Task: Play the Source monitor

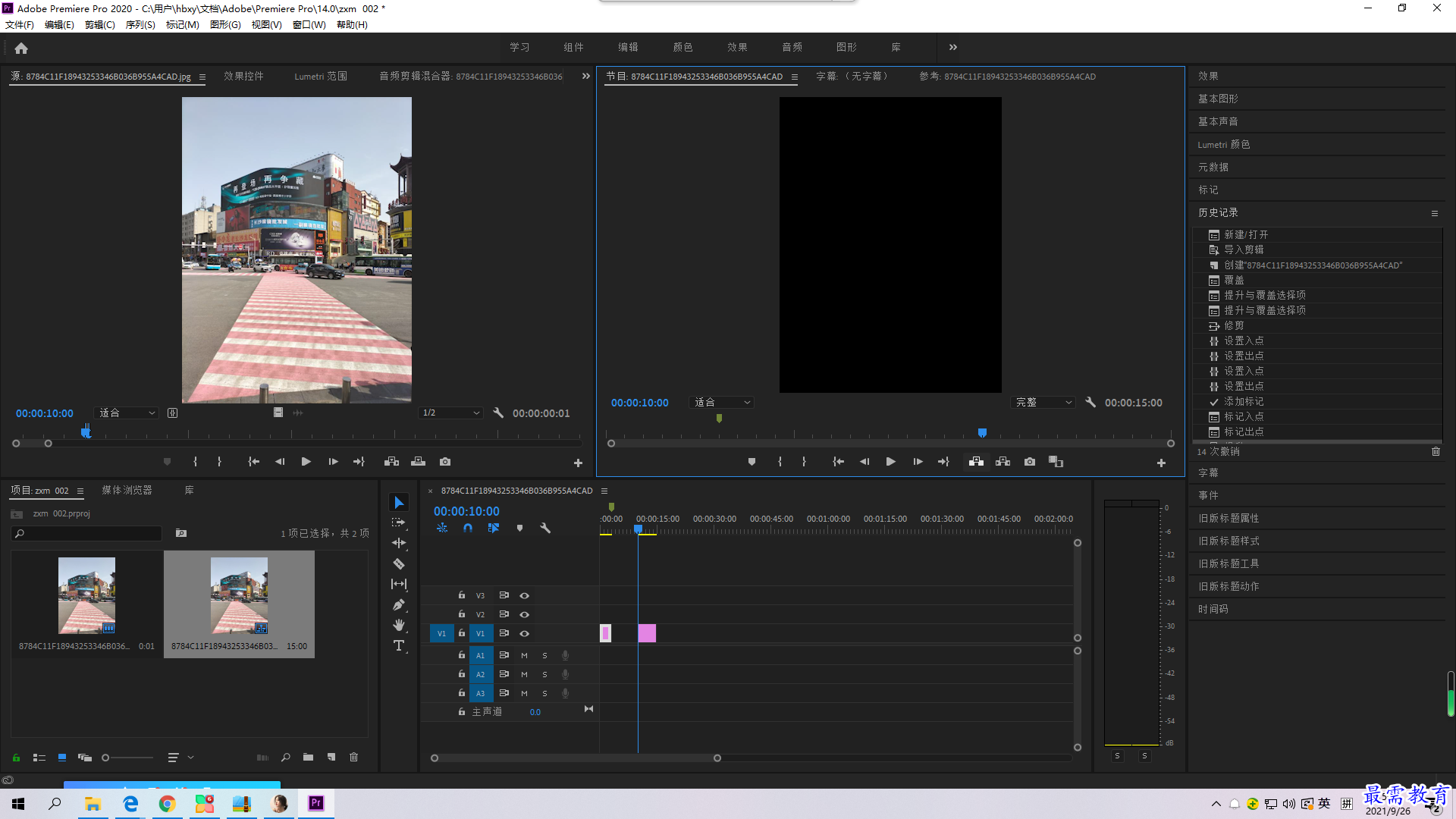Action: click(x=306, y=462)
